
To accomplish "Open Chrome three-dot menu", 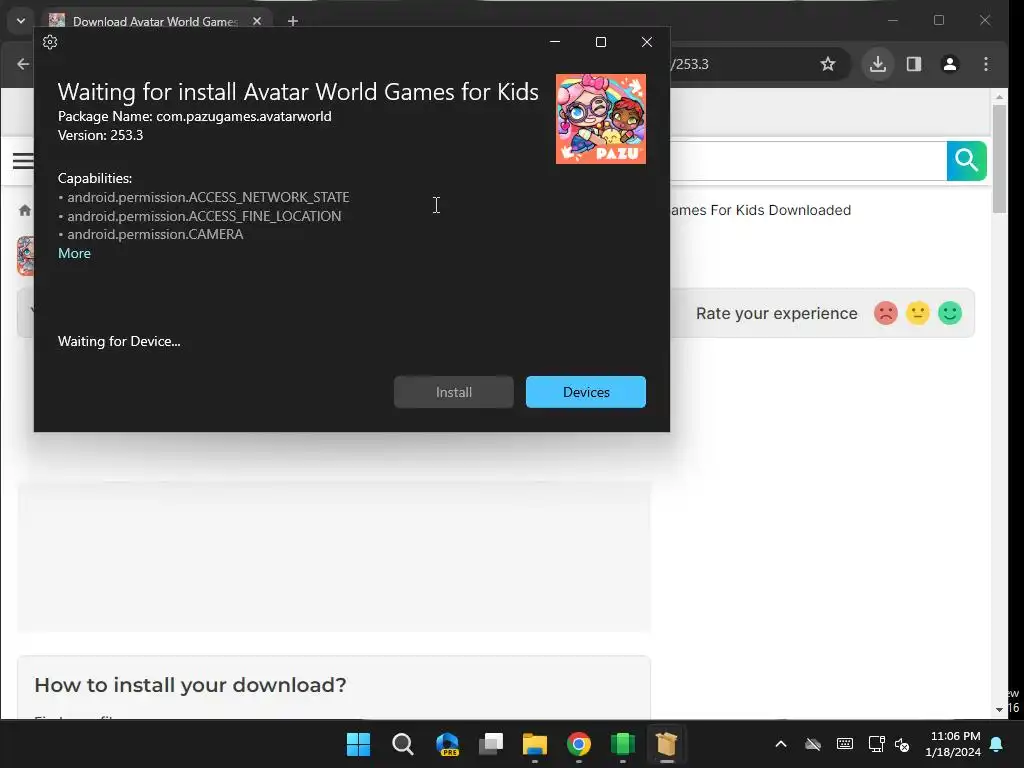I will 986,64.
